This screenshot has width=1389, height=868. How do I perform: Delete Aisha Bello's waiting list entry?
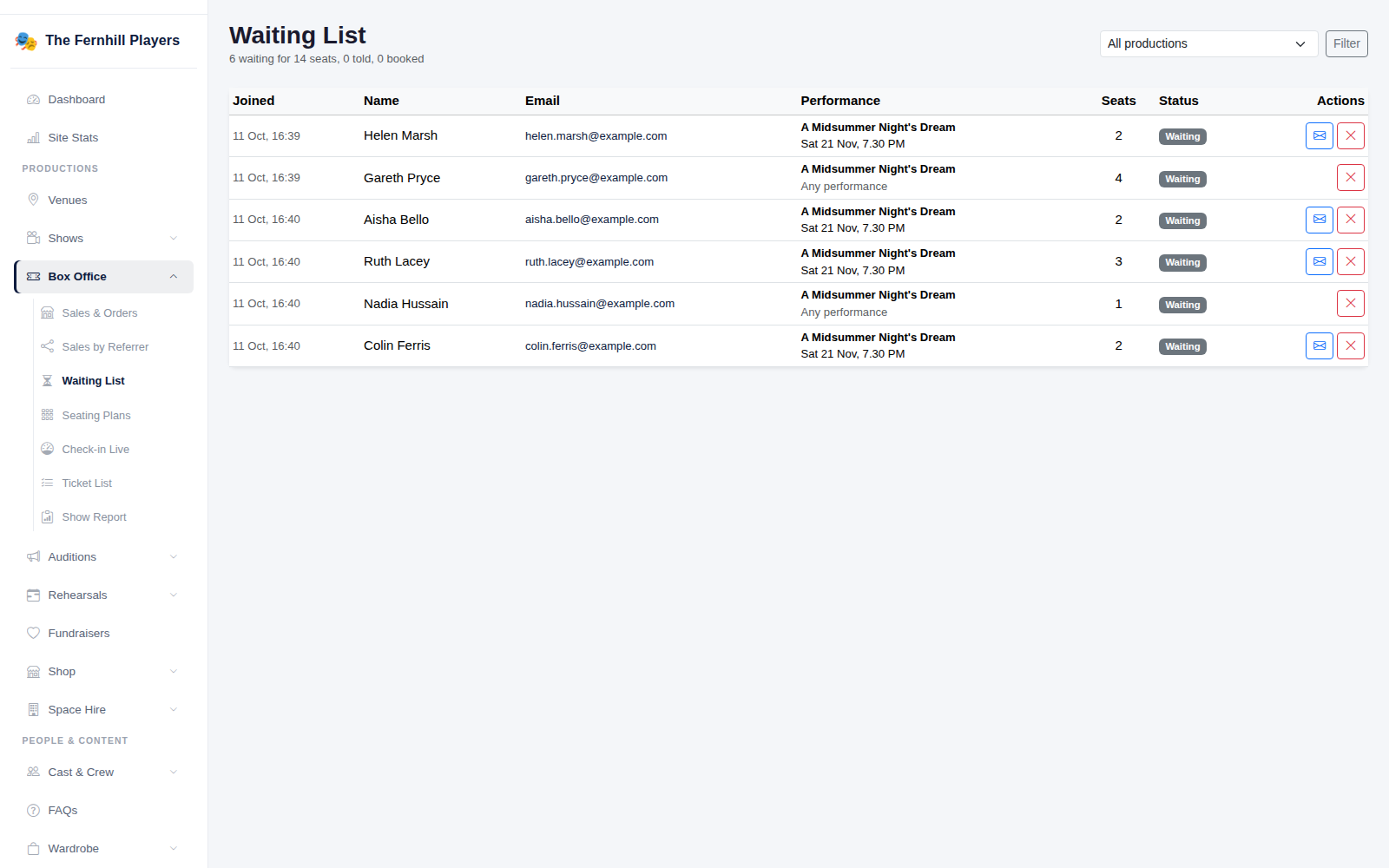coord(1350,220)
